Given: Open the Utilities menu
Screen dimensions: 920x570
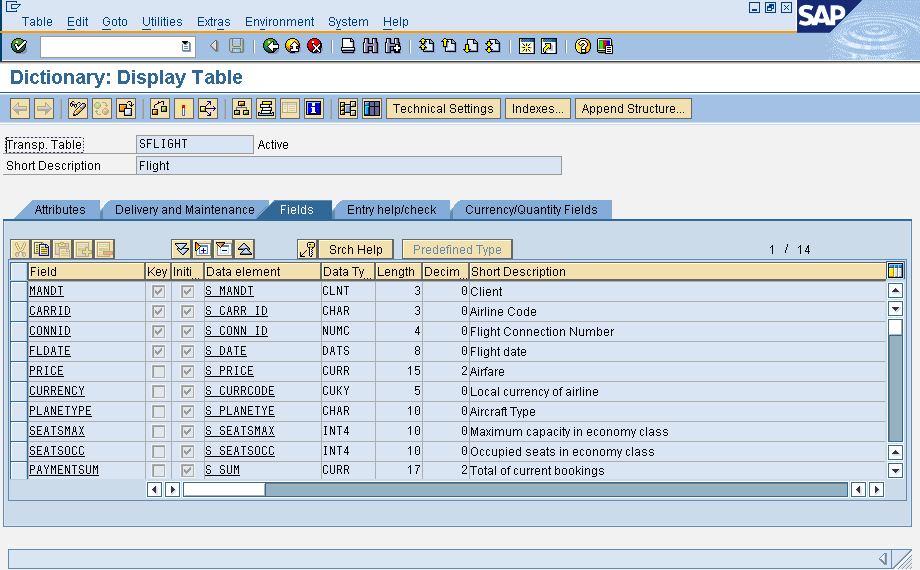Looking at the screenshot, I should click(x=162, y=22).
